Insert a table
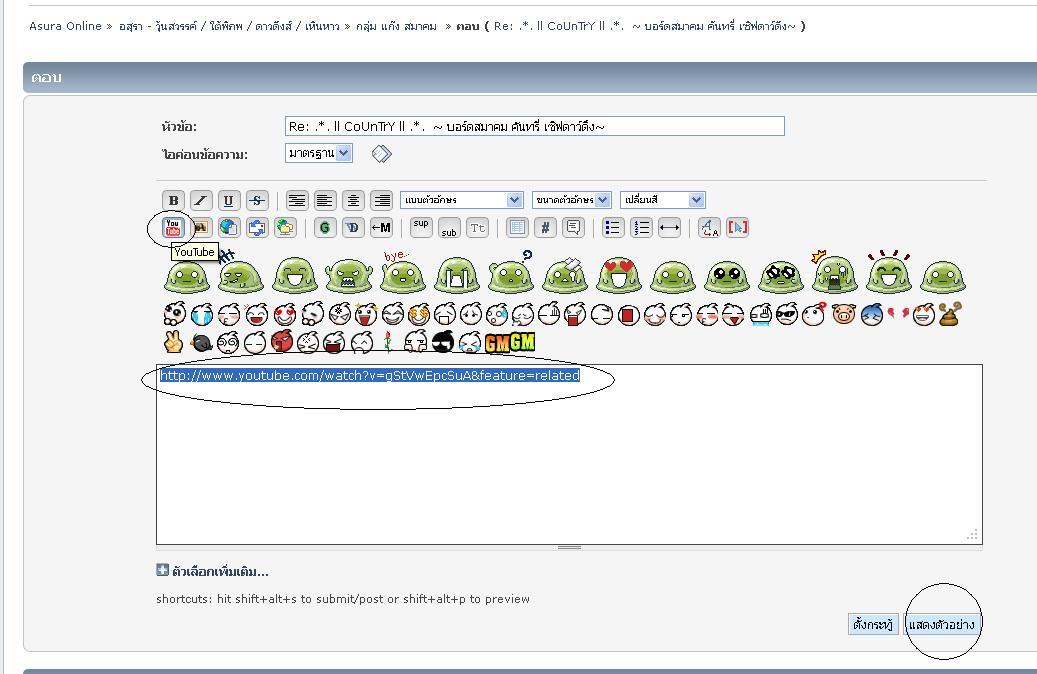1037x674 pixels. [517, 228]
